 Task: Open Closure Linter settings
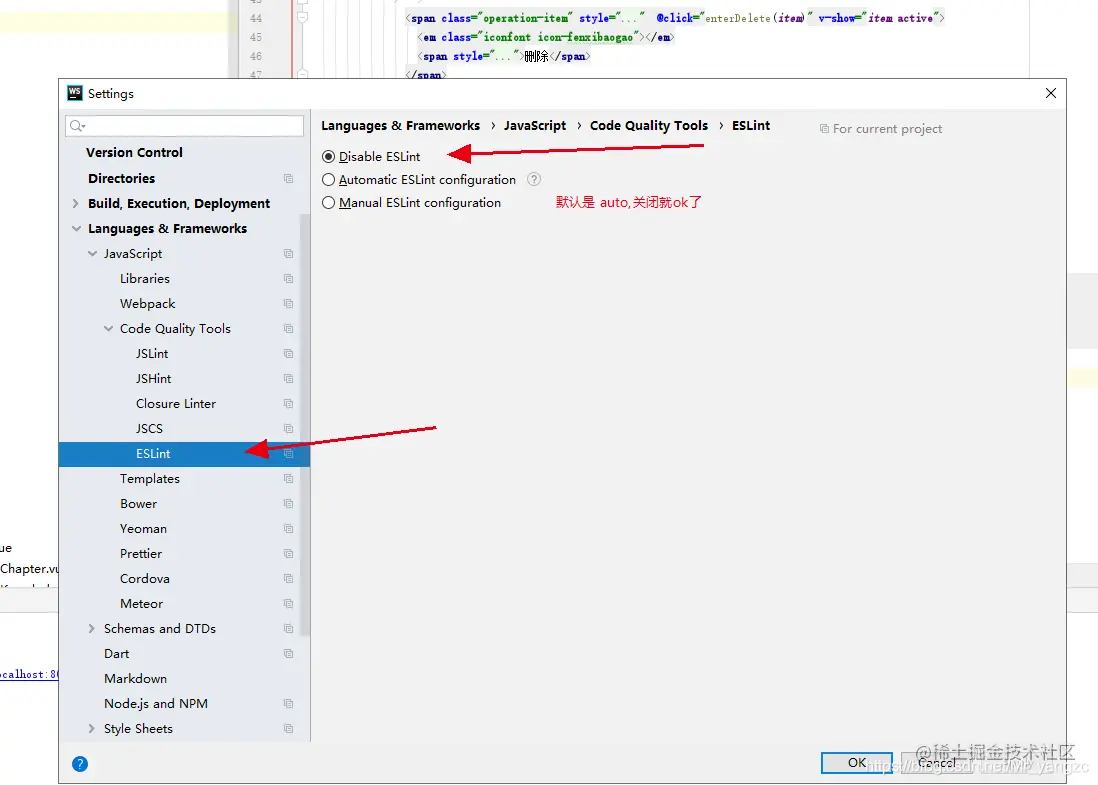coord(176,404)
